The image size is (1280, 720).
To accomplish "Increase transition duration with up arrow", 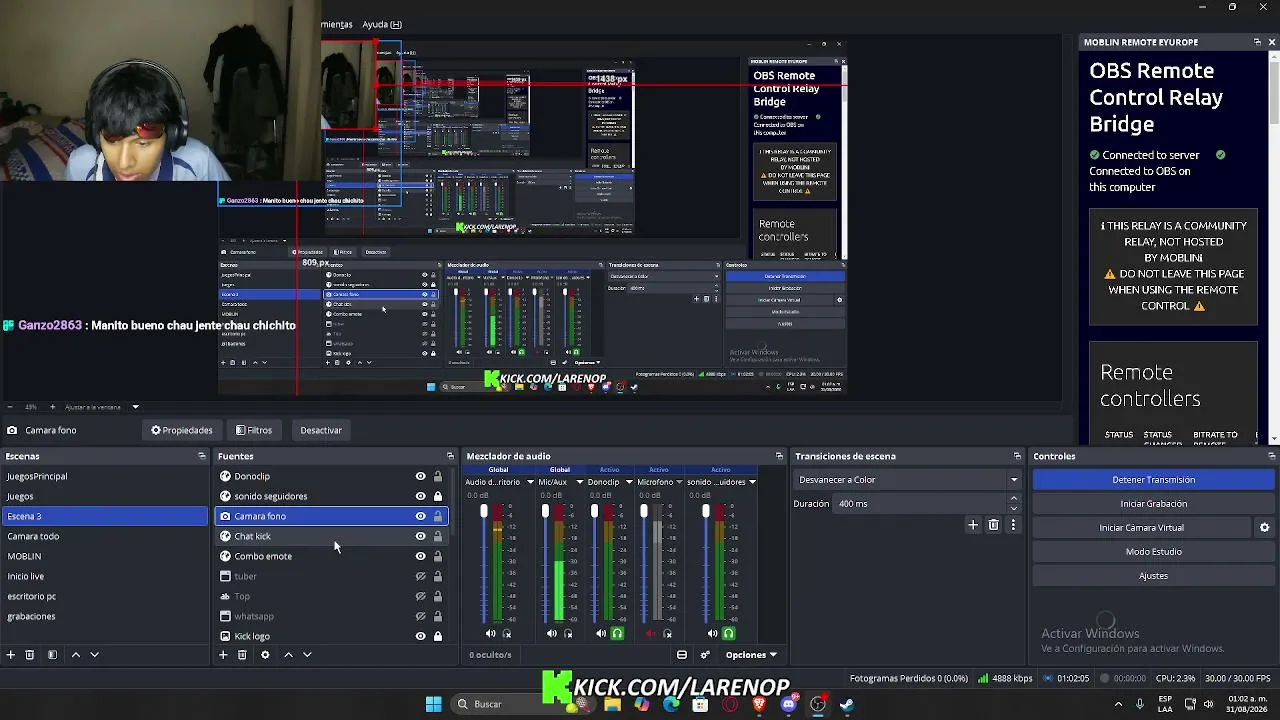I will pos(1014,499).
